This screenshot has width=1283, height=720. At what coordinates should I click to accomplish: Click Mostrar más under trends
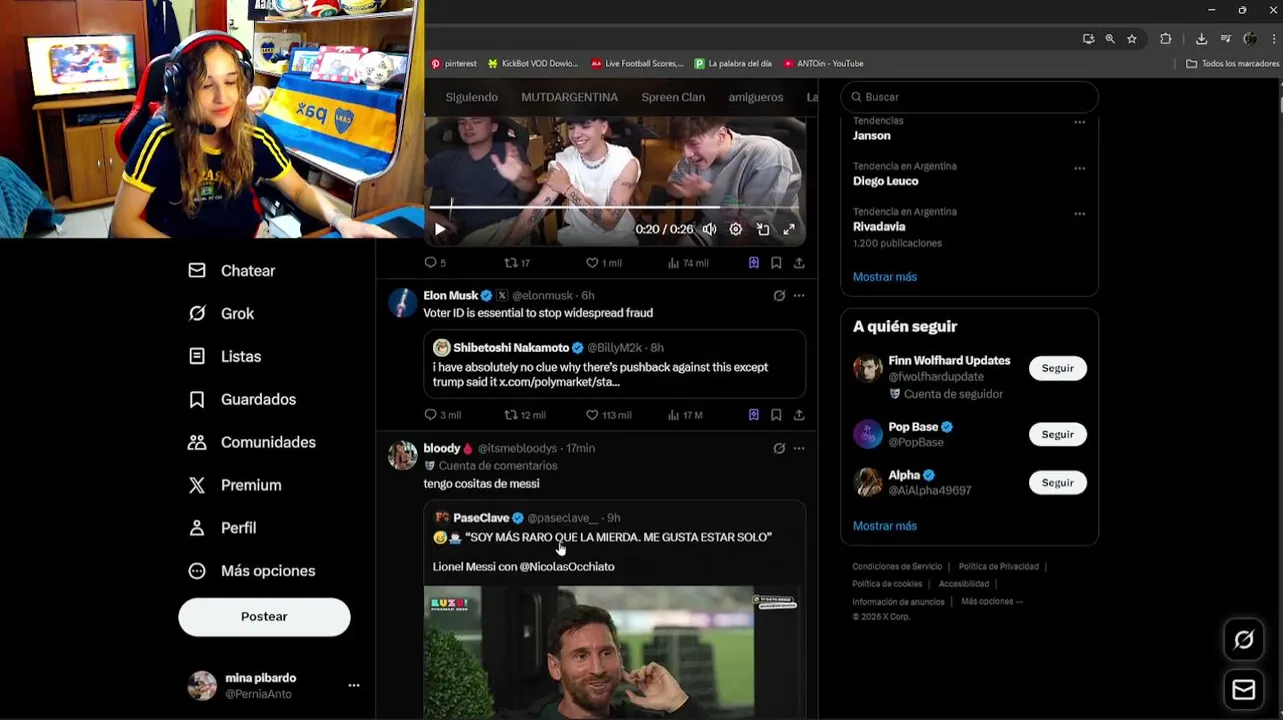[885, 277]
